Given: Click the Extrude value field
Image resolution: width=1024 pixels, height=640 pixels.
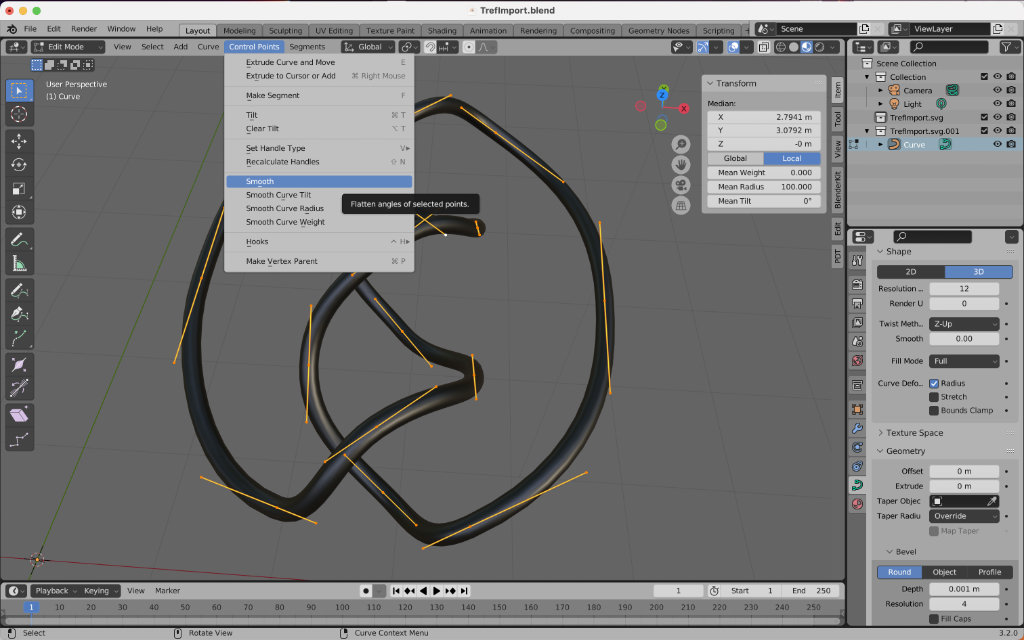Looking at the screenshot, I should (963, 486).
